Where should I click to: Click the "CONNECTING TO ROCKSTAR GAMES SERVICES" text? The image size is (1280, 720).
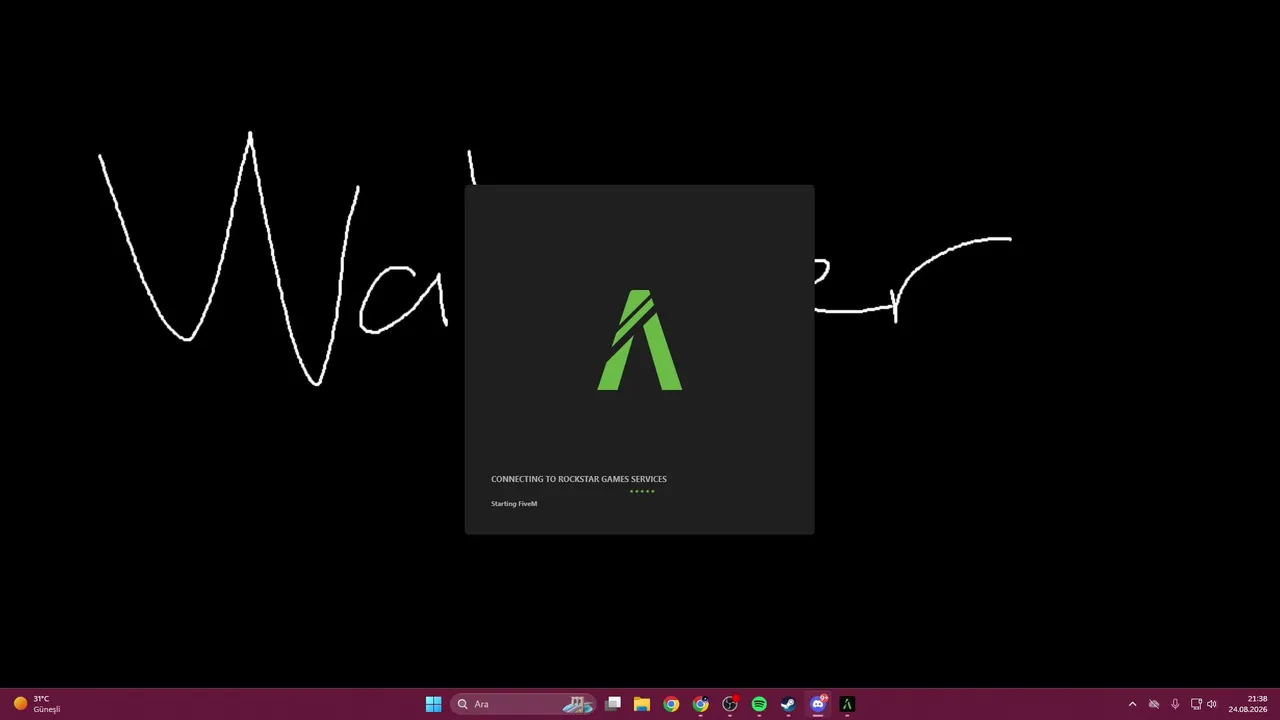coord(579,479)
